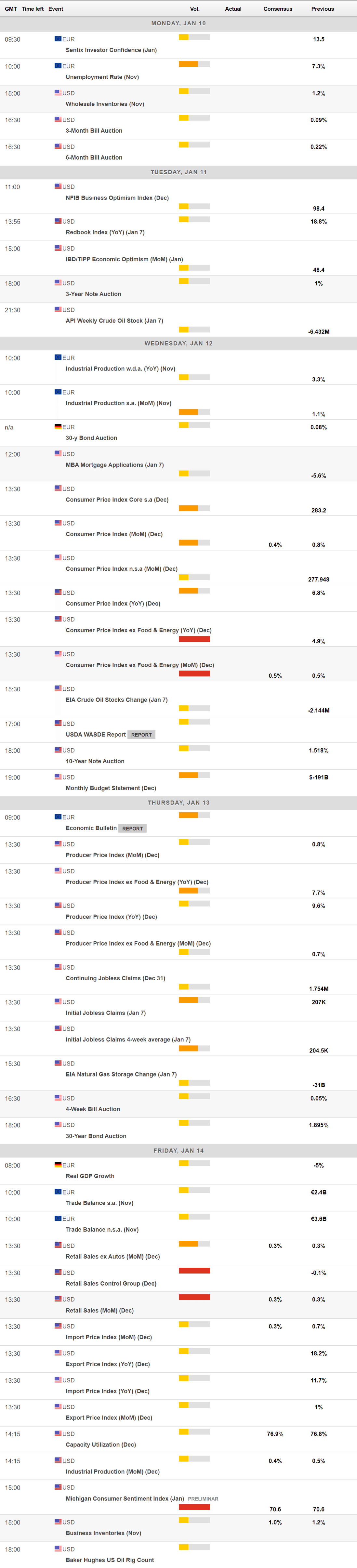Screen dimensions: 357x1568
Task: Open REPORT button beside Economic Bulletin
Action: click(x=132, y=829)
